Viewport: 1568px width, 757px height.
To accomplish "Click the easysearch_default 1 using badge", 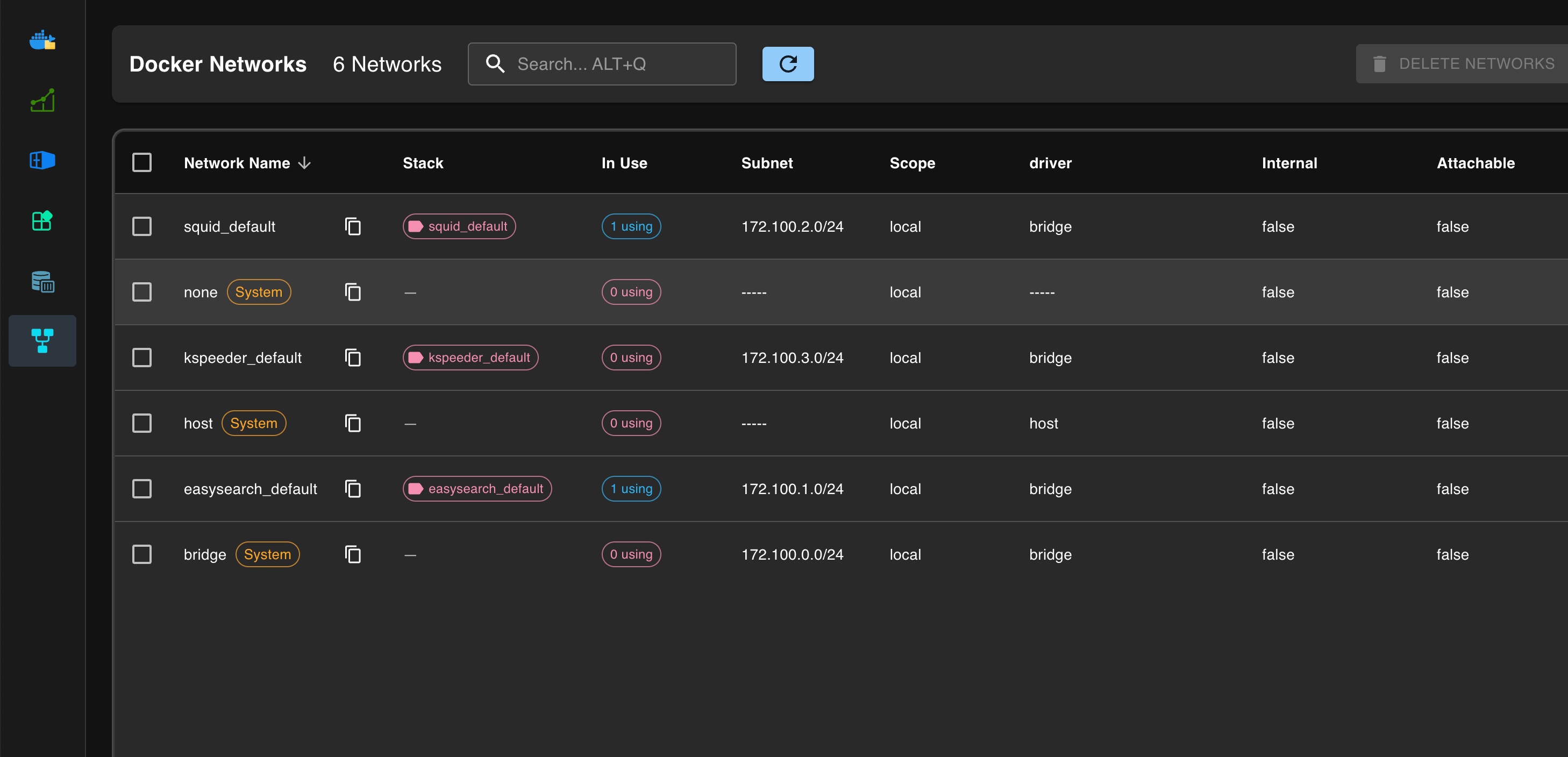I will click(631, 489).
